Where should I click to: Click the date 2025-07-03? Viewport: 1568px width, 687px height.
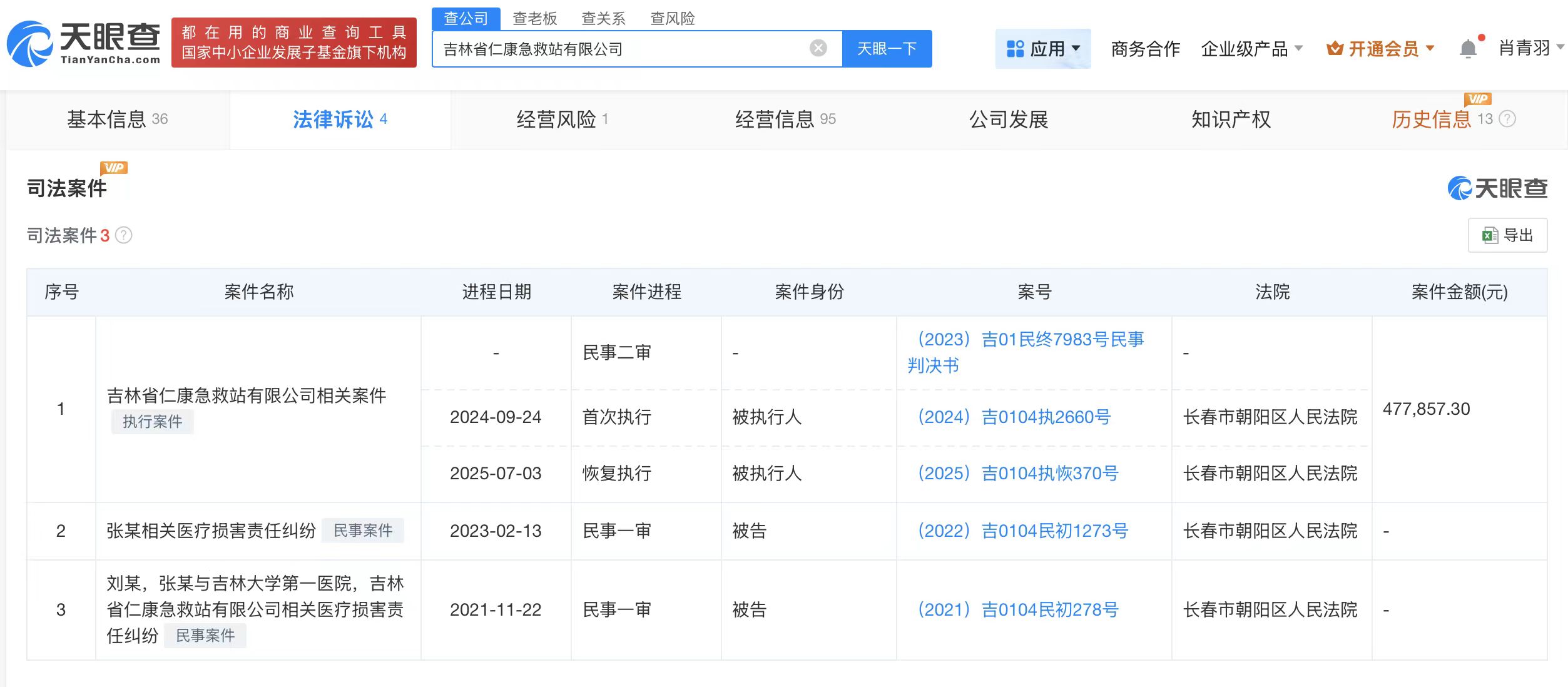496,474
